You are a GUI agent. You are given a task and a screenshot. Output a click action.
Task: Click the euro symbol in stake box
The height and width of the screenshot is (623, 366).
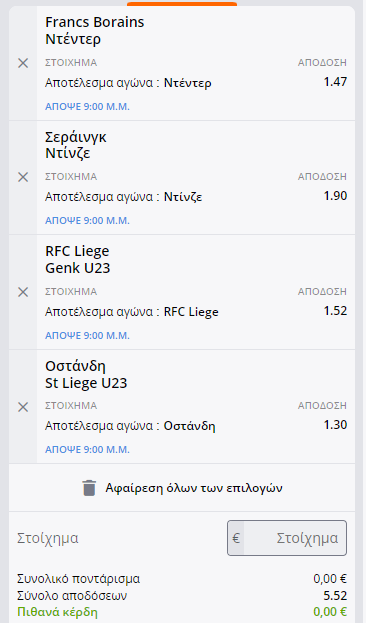[236, 538]
